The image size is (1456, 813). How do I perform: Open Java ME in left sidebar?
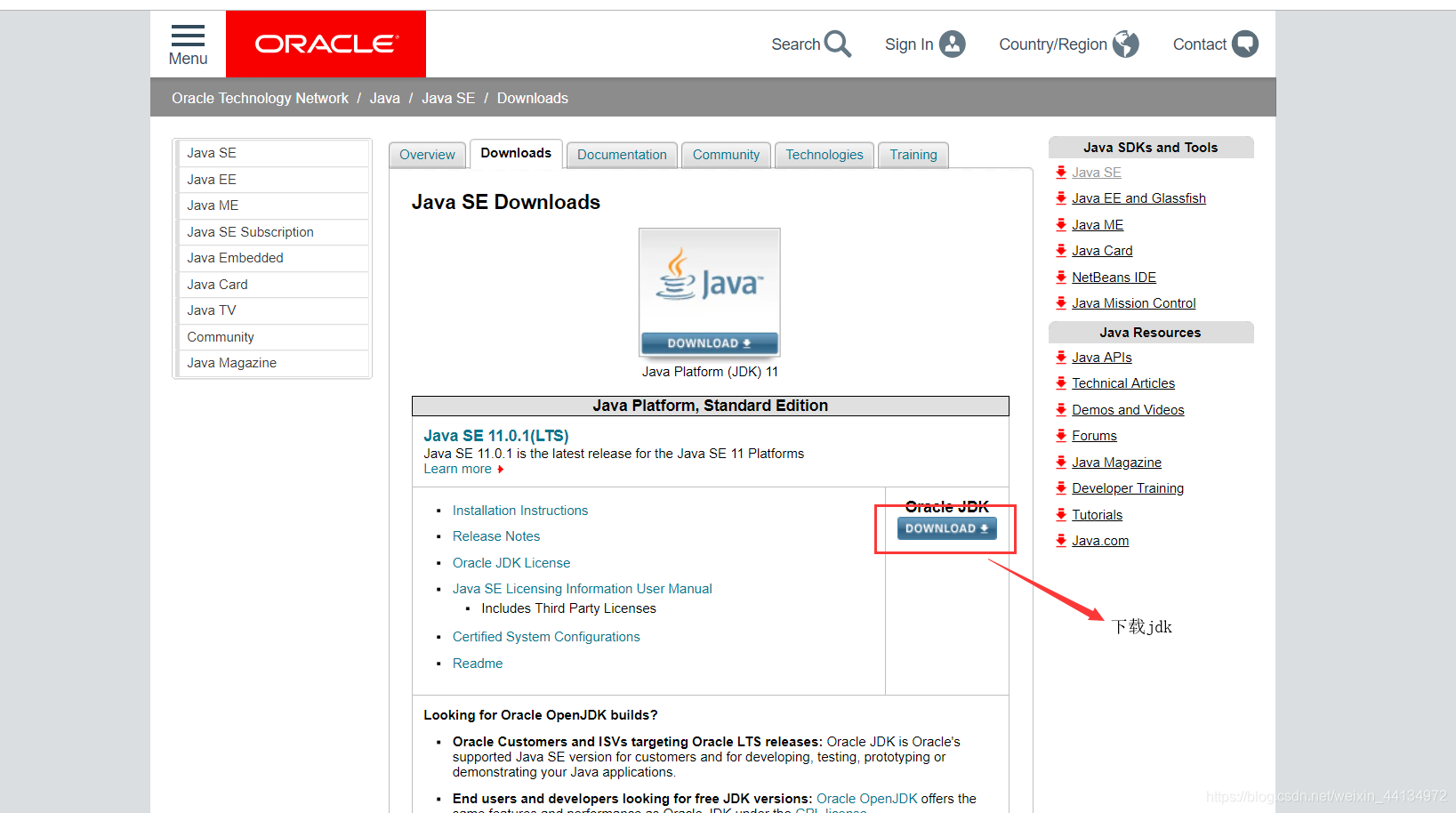(273, 205)
